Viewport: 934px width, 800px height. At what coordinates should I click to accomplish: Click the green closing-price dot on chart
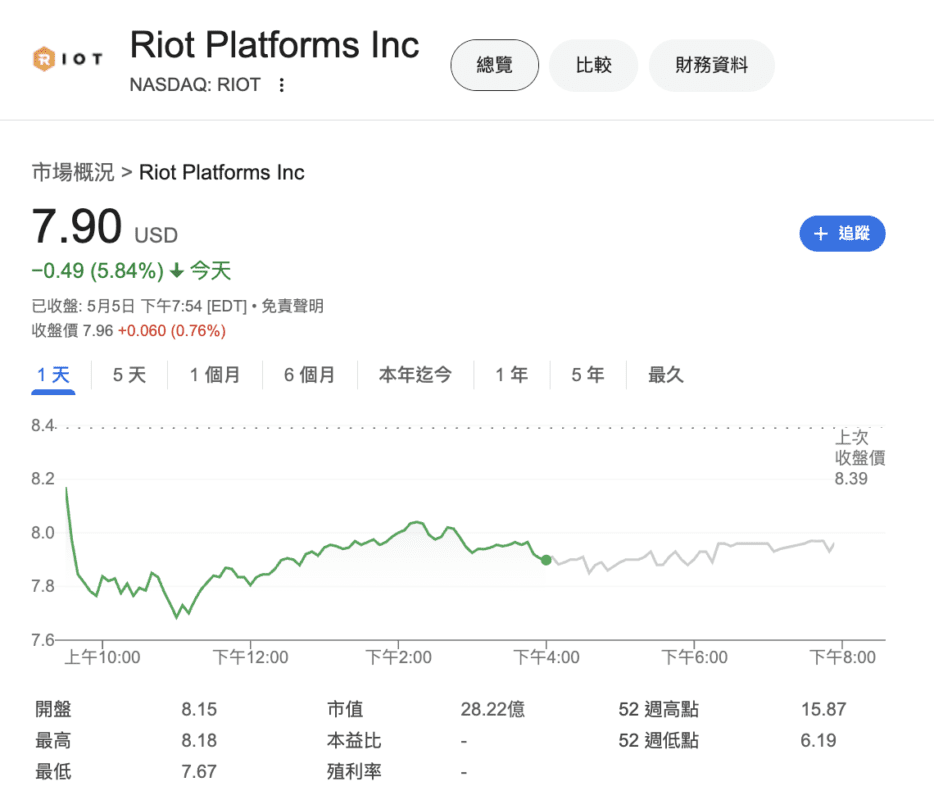coord(546,560)
